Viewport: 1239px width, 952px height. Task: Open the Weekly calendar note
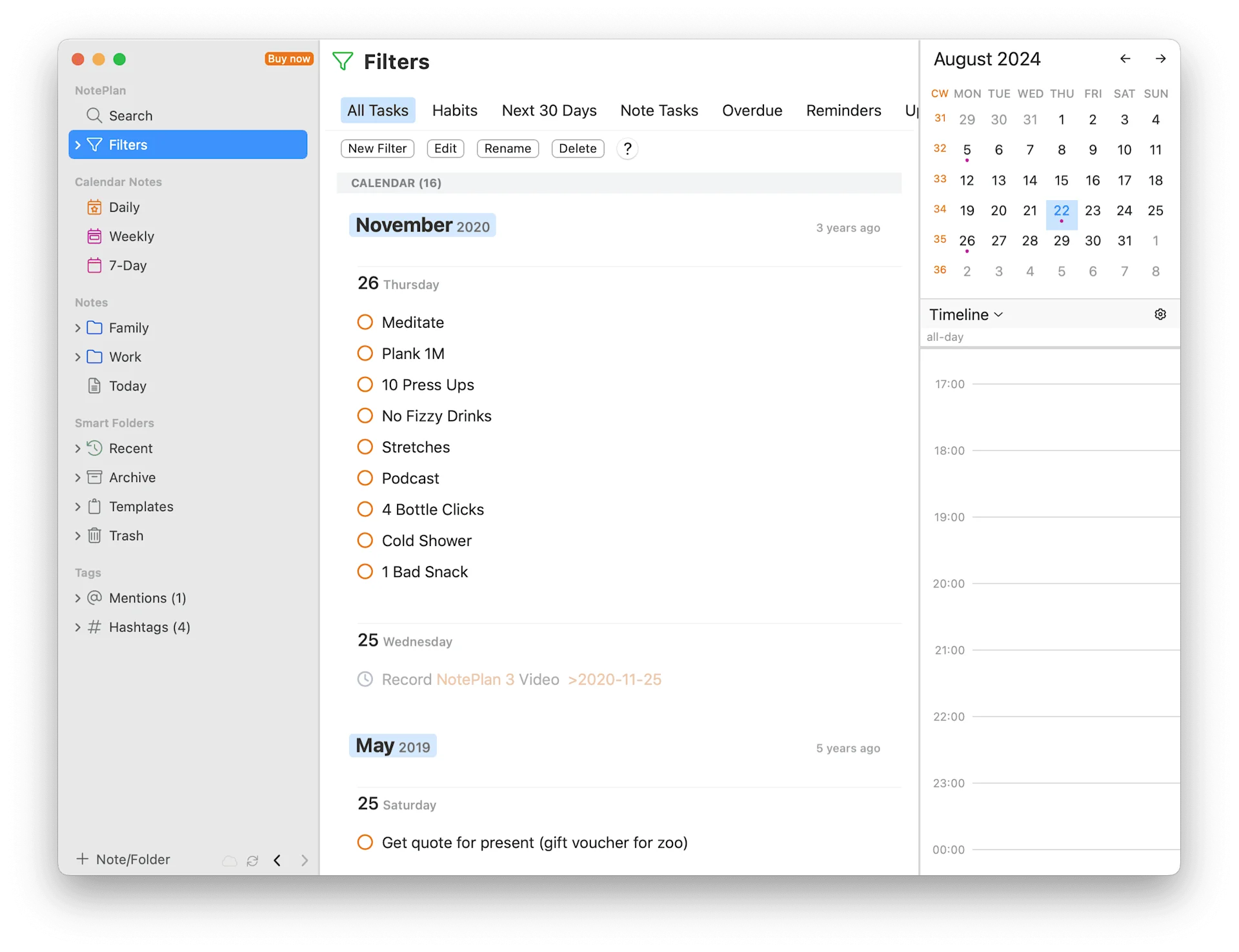[131, 236]
